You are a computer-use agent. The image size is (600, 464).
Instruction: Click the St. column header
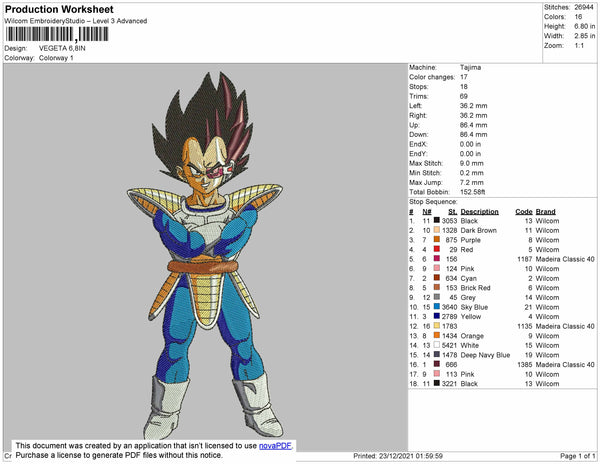[453, 212]
